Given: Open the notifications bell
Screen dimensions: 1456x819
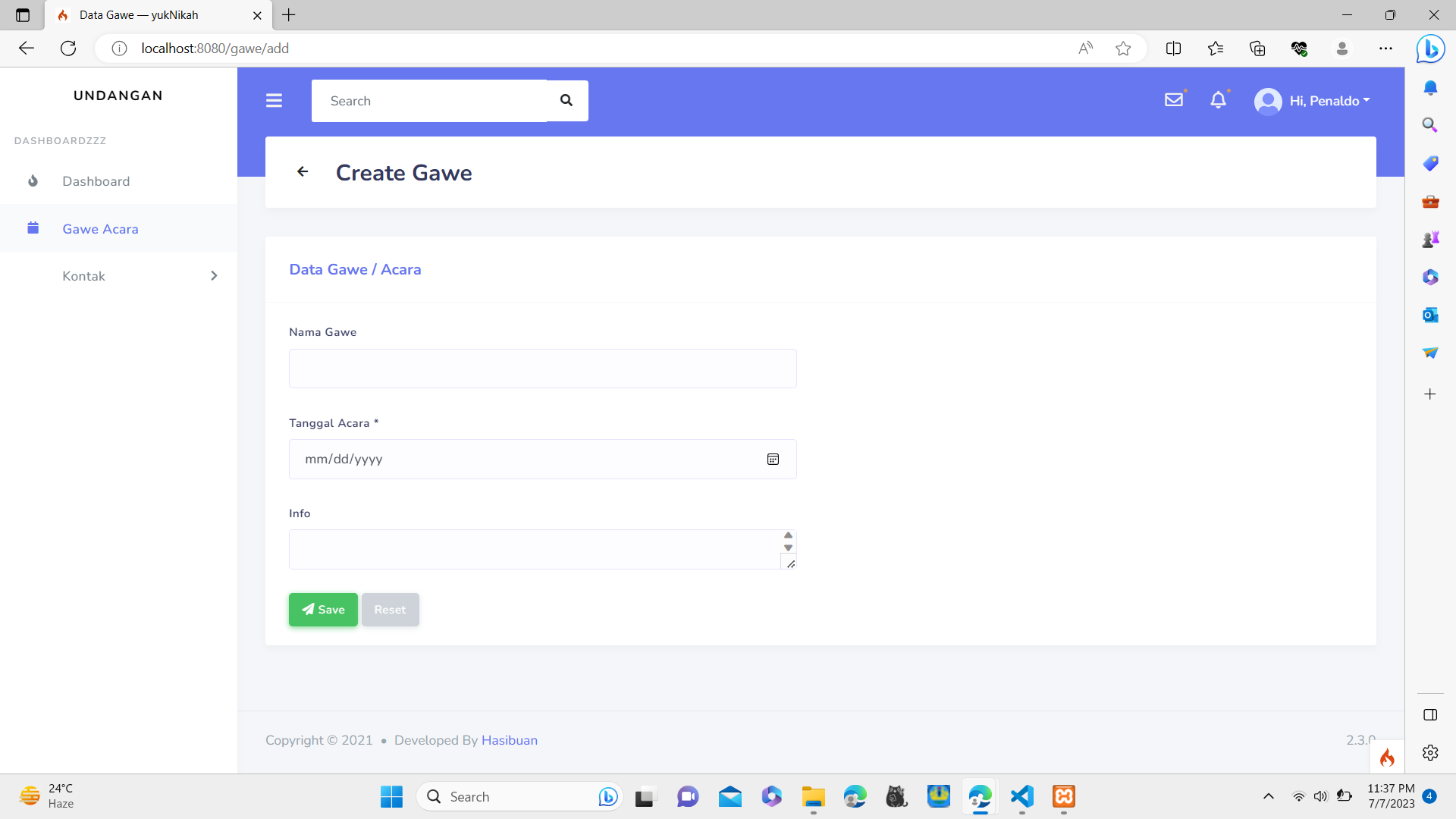Looking at the screenshot, I should tap(1218, 99).
